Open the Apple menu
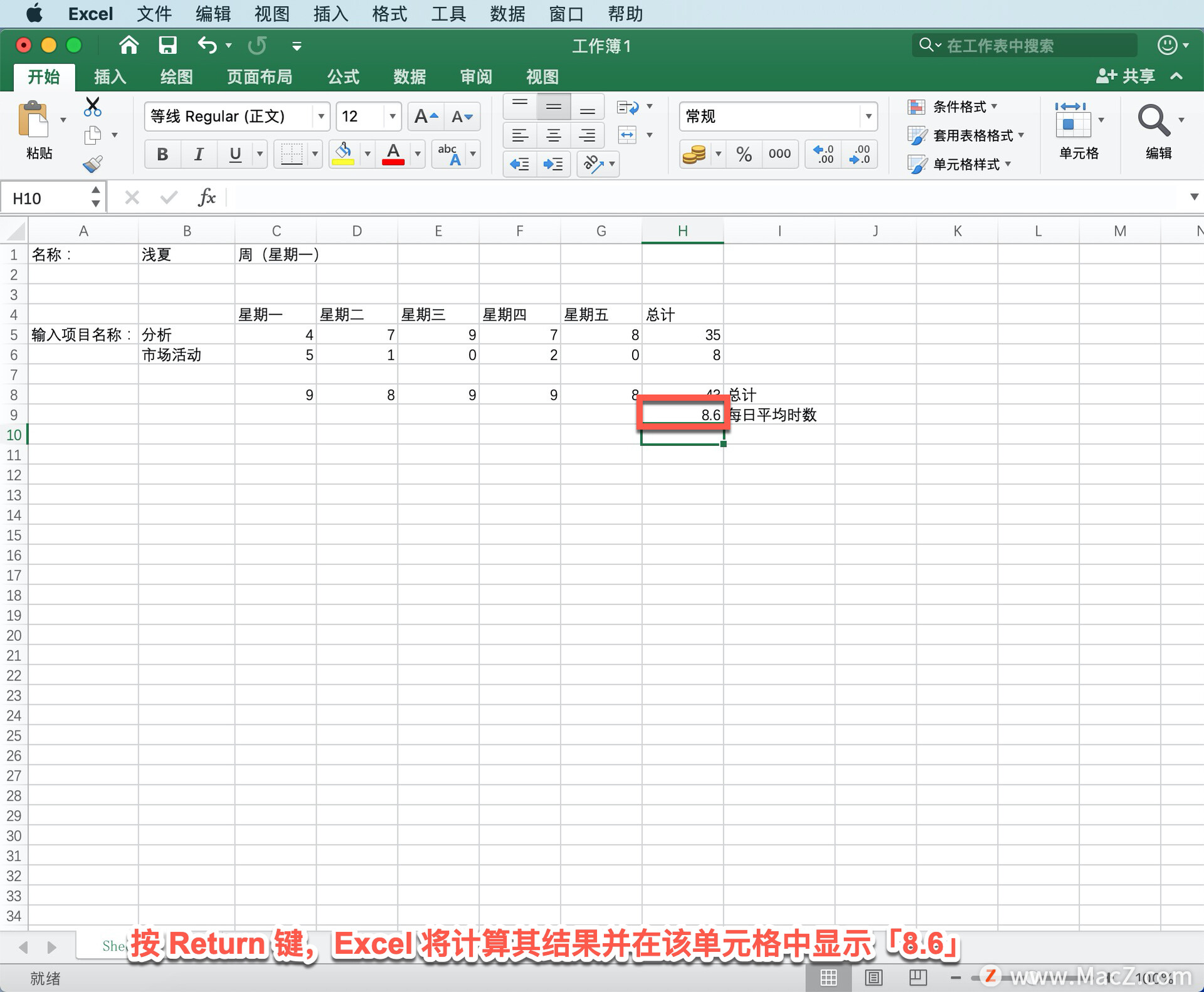1204x992 pixels. pyautogui.click(x=34, y=14)
